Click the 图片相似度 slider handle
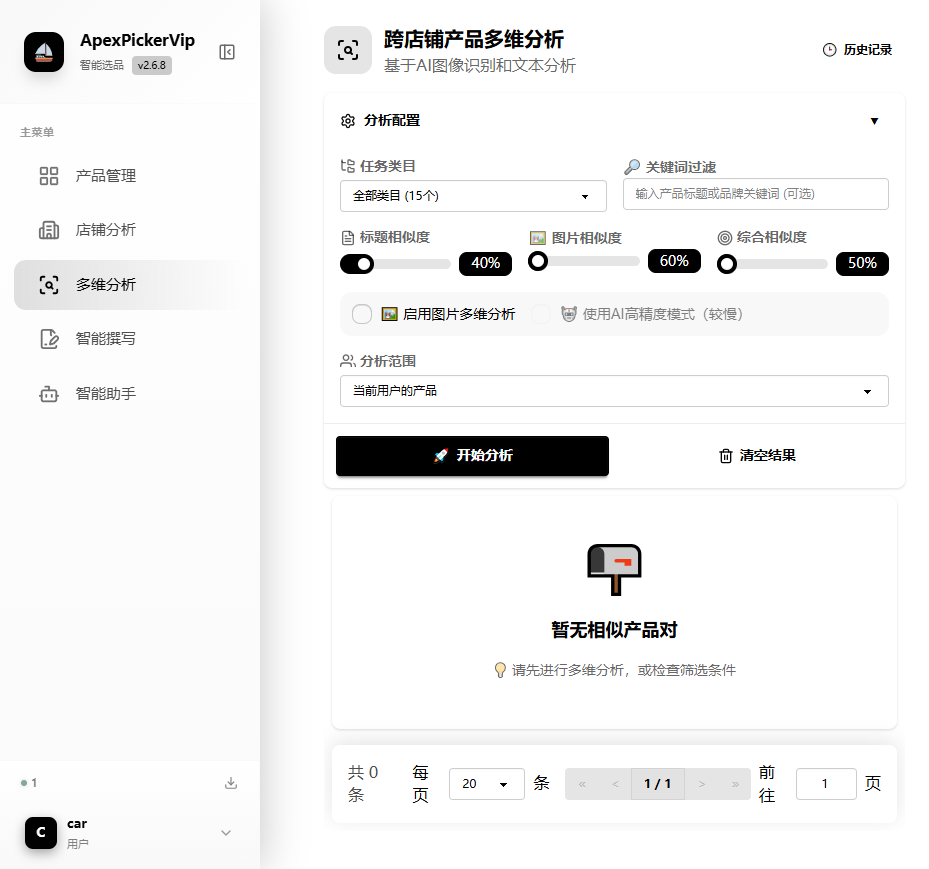 point(538,261)
